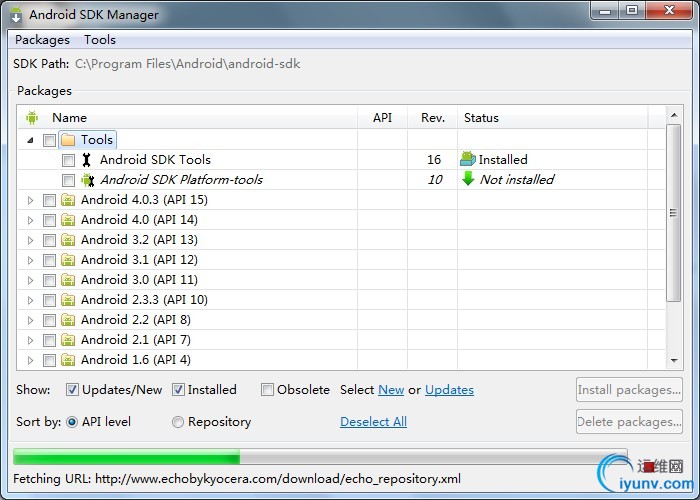Click the Android 2.3.3 (API 10) folder icon
This screenshot has height=500, width=700.
(68, 300)
